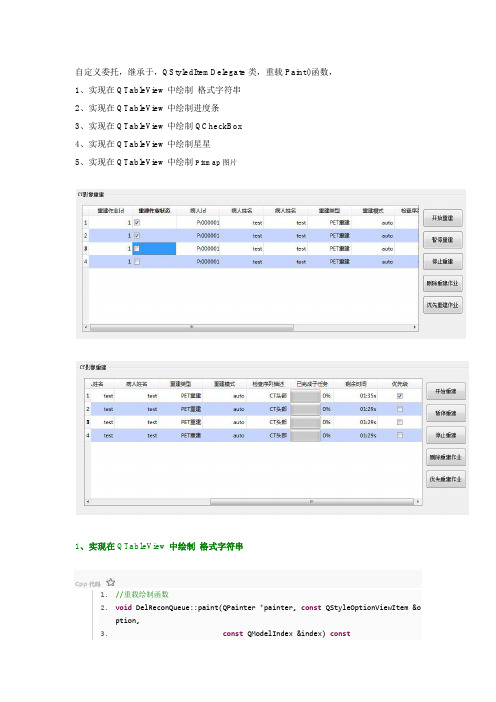Select the 01:35s remaining time cell
Viewport: 496px width, 702px height.
pyautogui.click(x=356, y=396)
